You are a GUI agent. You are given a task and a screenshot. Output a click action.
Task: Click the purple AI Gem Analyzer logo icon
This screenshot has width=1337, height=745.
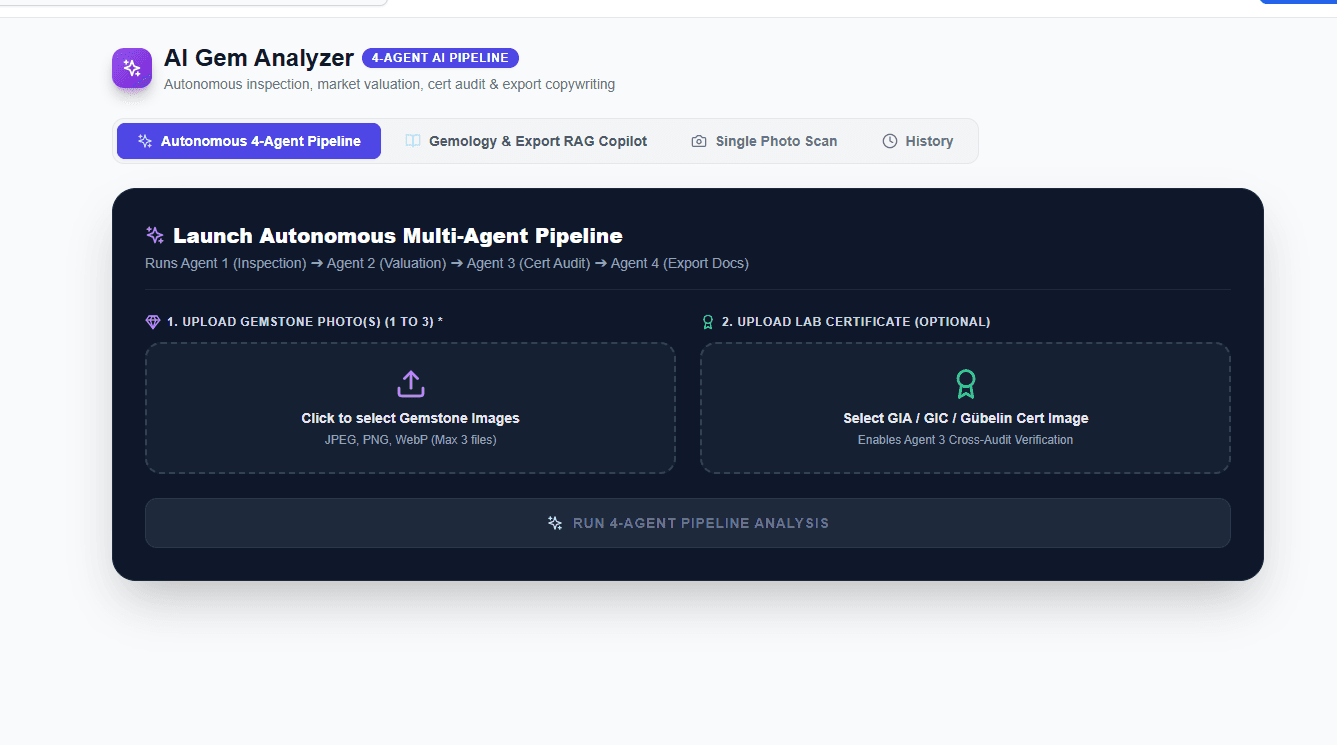[x=132, y=68]
